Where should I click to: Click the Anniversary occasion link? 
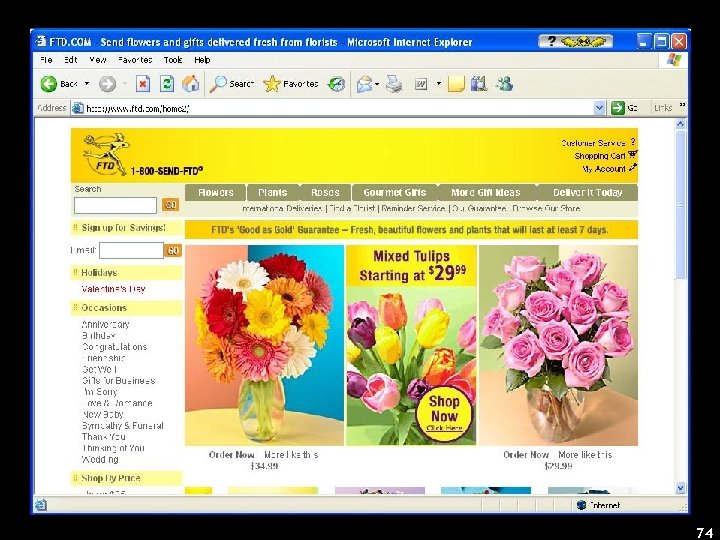coord(106,324)
